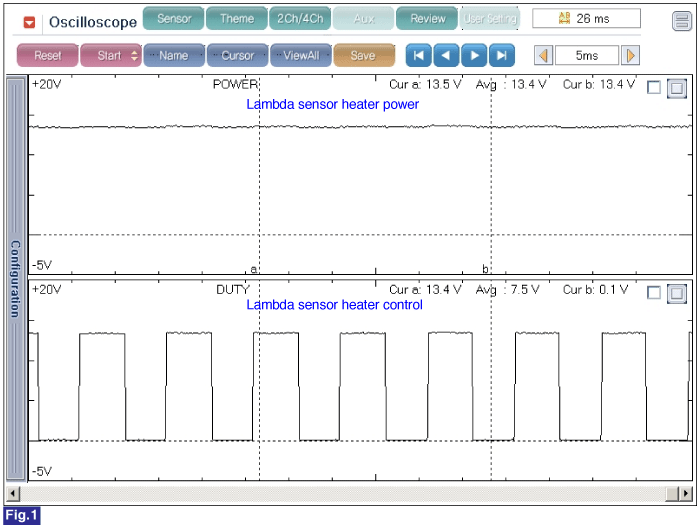This screenshot has width=700, height=527.
Task: Open the stacked panel menu icon at top right
Action: 682,21
